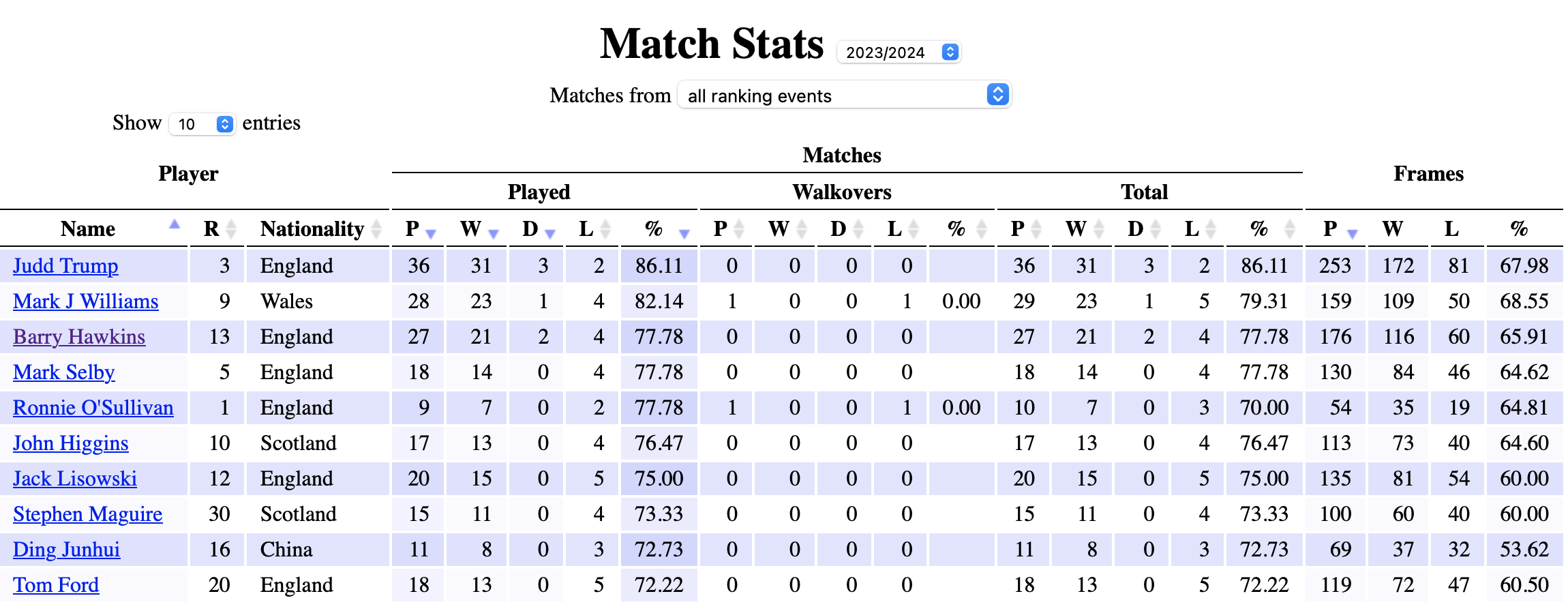Open the 2023/2024 season dropdown
Image resolution: width=1568 pixels, height=611 pixels.
[x=899, y=53]
